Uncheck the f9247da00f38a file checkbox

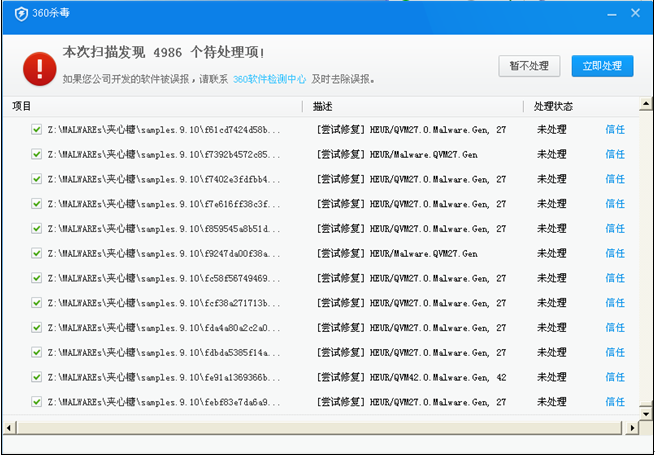pyautogui.click(x=36, y=253)
